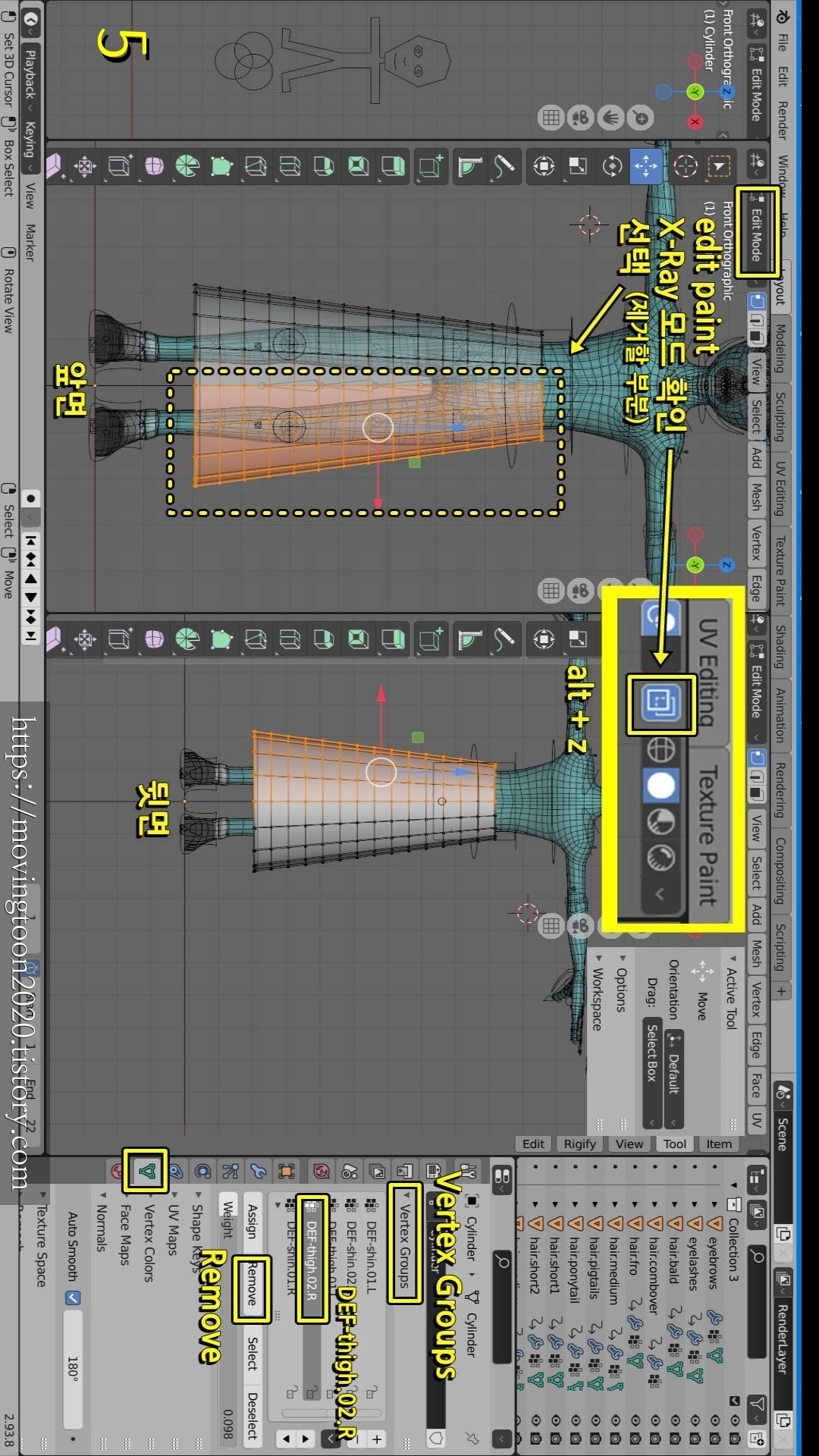Select the Loop Cut tool in the 앞면 viewport
This screenshot has height=1456, width=819.
point(290,166)
